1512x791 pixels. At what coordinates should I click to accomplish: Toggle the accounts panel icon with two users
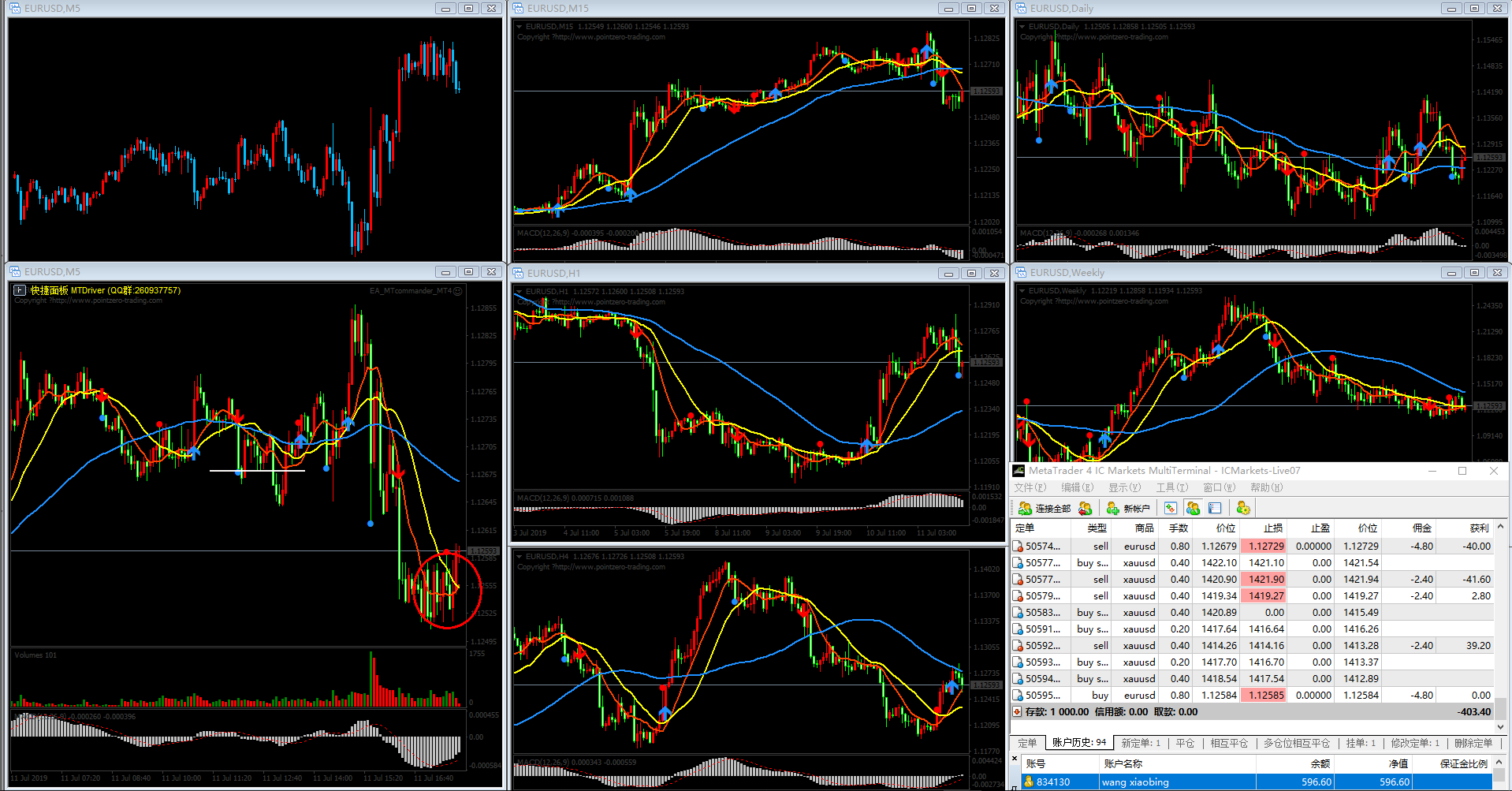[x=1193, y=509]
